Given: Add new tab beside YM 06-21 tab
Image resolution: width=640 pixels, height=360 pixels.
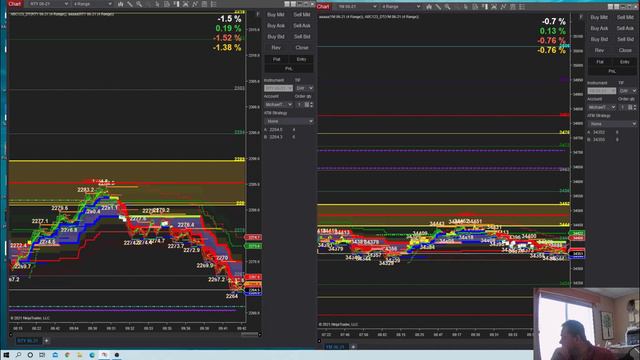Looking at the screenshot, I should coord(353,347).
